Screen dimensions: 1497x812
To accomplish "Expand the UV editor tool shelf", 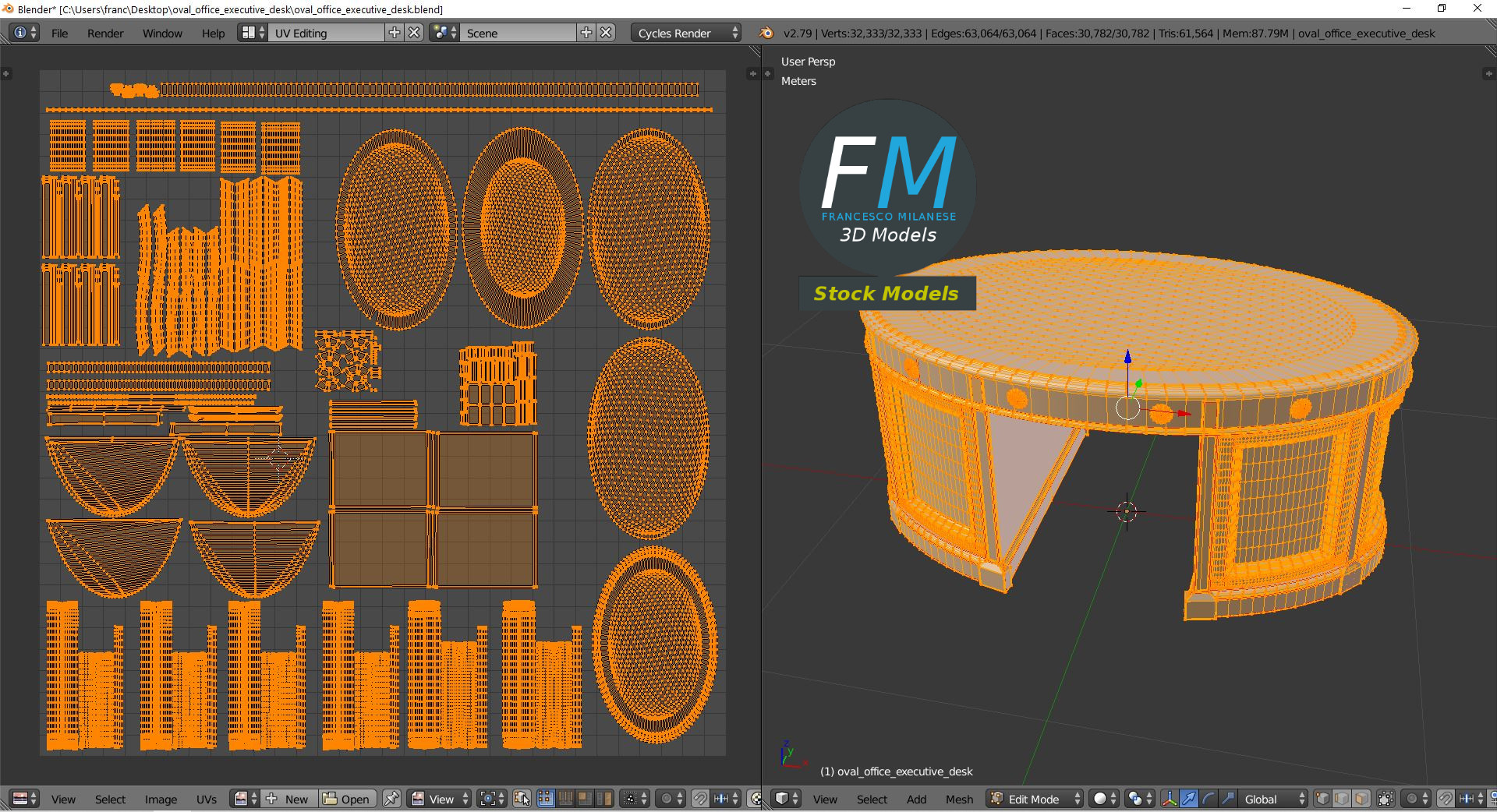I will pos(6,73).
